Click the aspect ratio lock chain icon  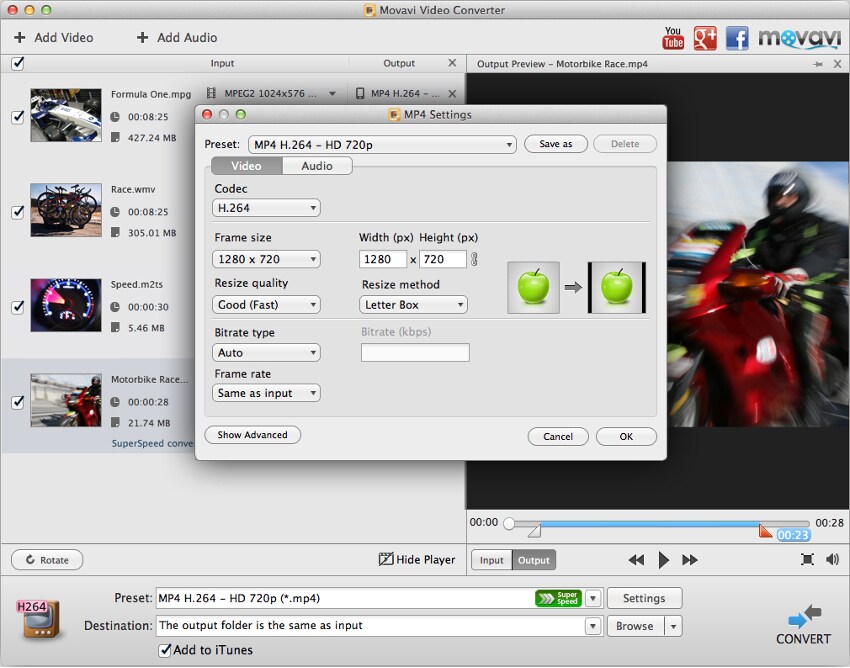coord(475,260)
